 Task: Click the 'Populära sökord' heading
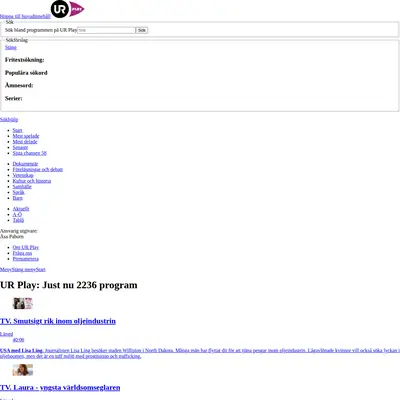coord(26,73)
